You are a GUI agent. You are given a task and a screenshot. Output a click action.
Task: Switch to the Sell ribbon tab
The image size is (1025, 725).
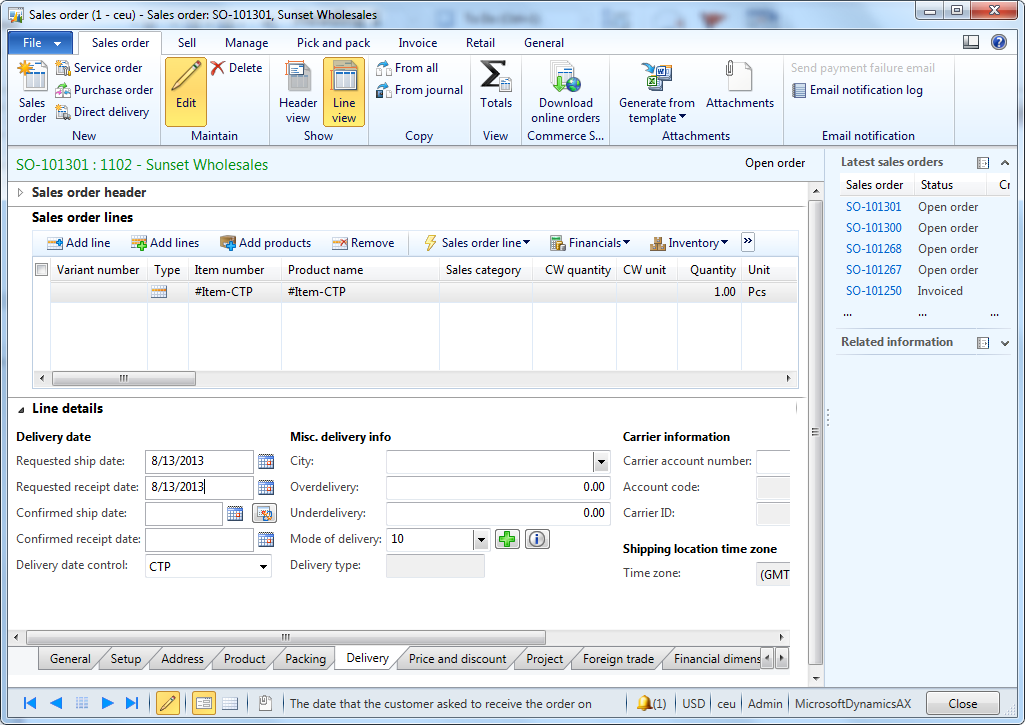click(186, 43)
